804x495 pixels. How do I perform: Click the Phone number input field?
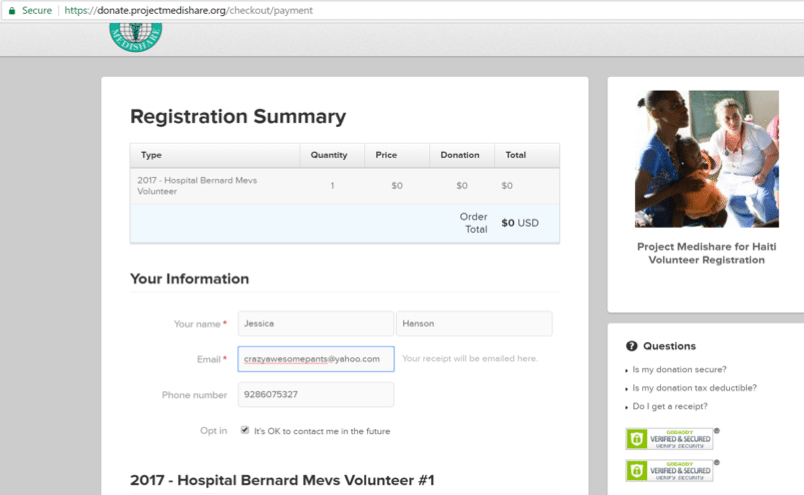(x=316, y=394)
